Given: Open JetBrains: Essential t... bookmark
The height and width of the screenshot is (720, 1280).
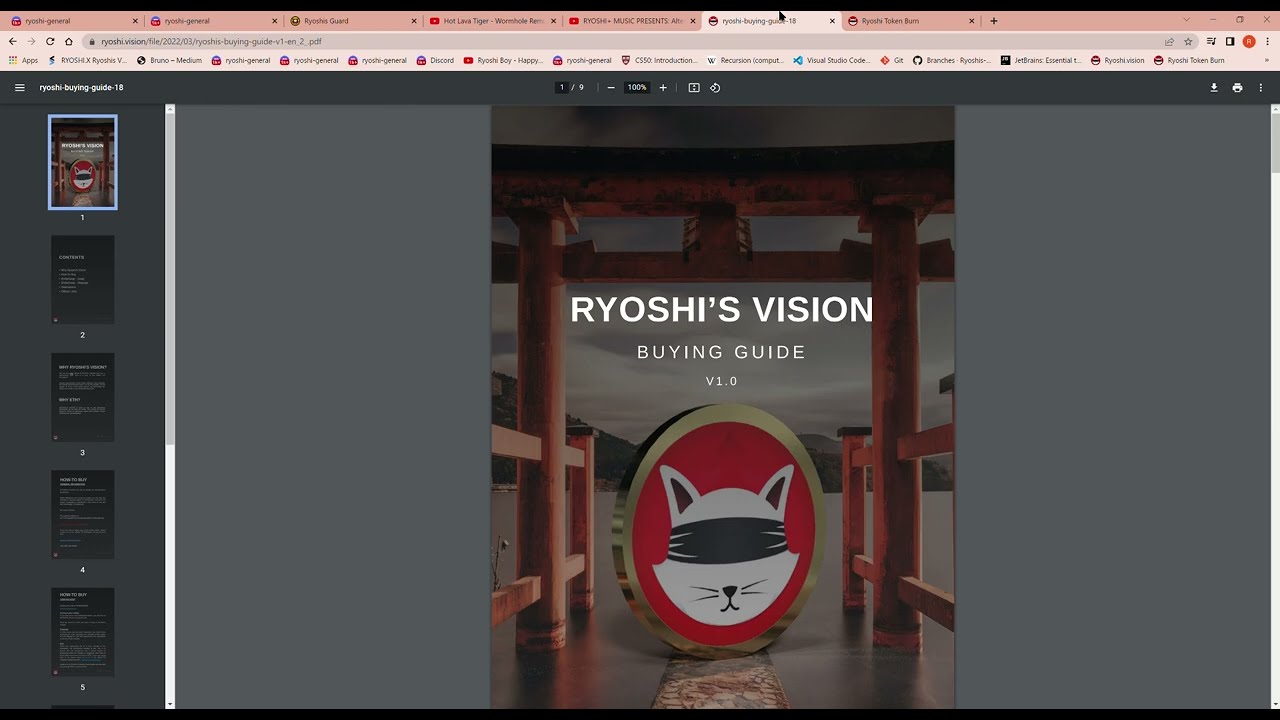Looking at the screenshot, I should coord(1041,60).
